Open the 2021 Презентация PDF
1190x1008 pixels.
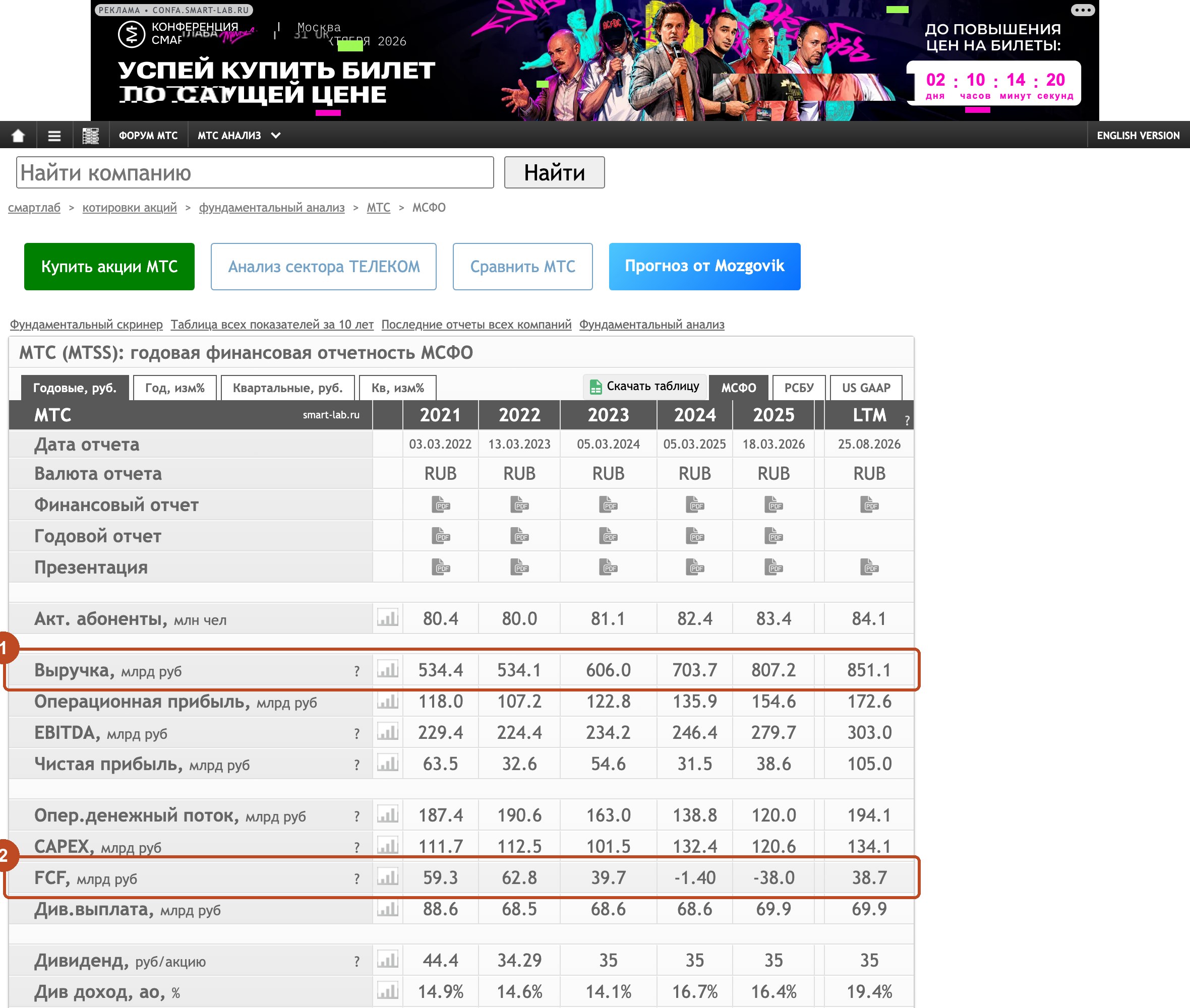pos(440,568)
